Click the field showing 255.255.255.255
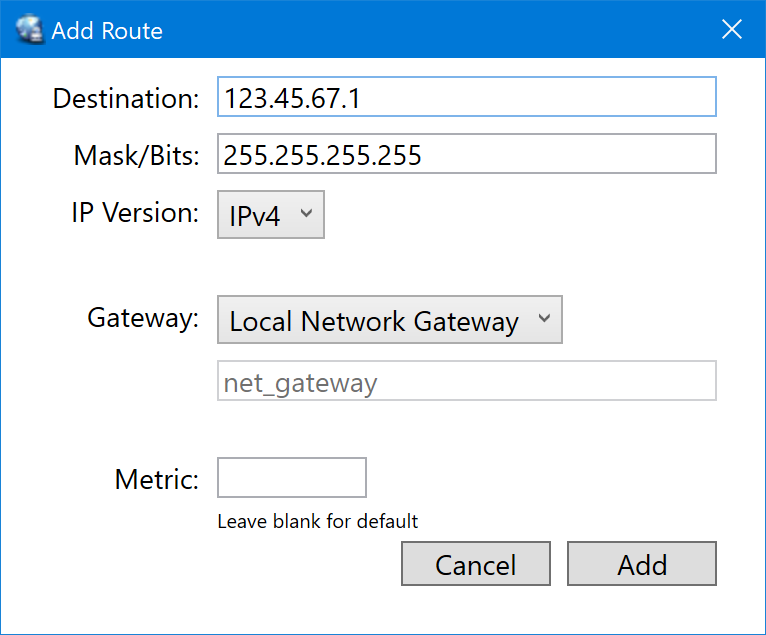The width and height of the screenshot is (766, 635). [x=466, y=155]
